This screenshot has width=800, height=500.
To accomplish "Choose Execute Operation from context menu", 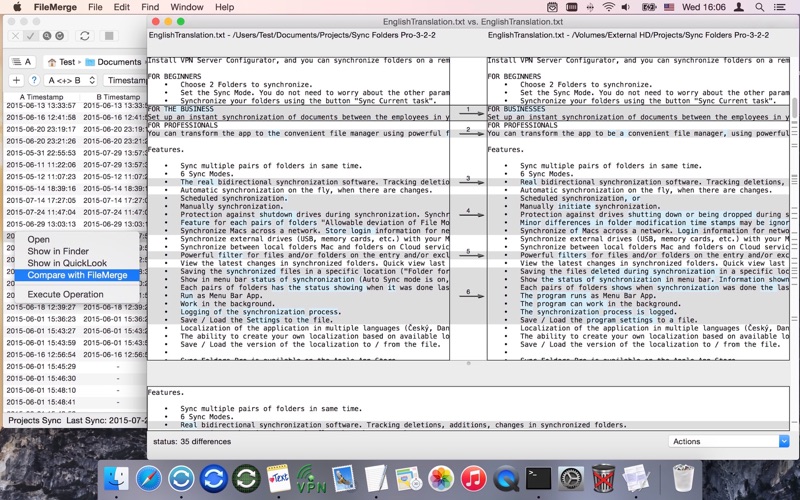I will pyautogui.click(x=65, y=294).
